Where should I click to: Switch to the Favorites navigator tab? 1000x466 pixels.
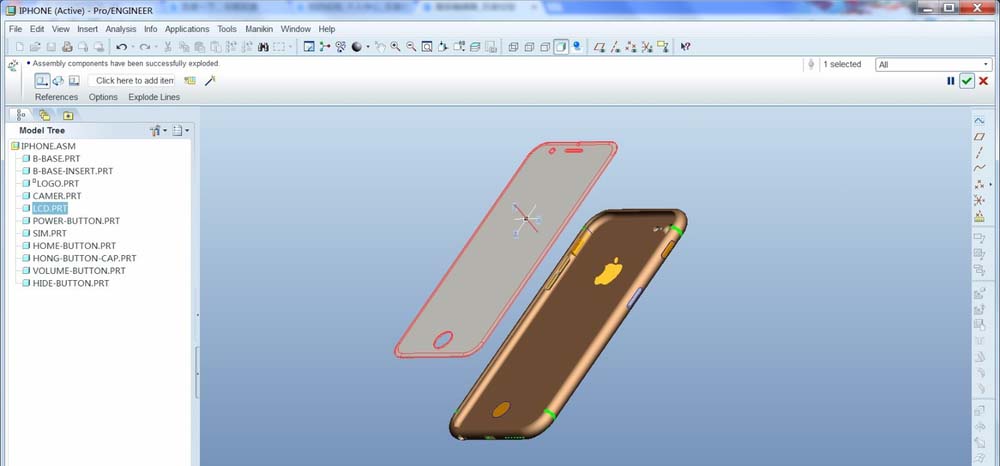pyautogui.click(x=68, y=115)
